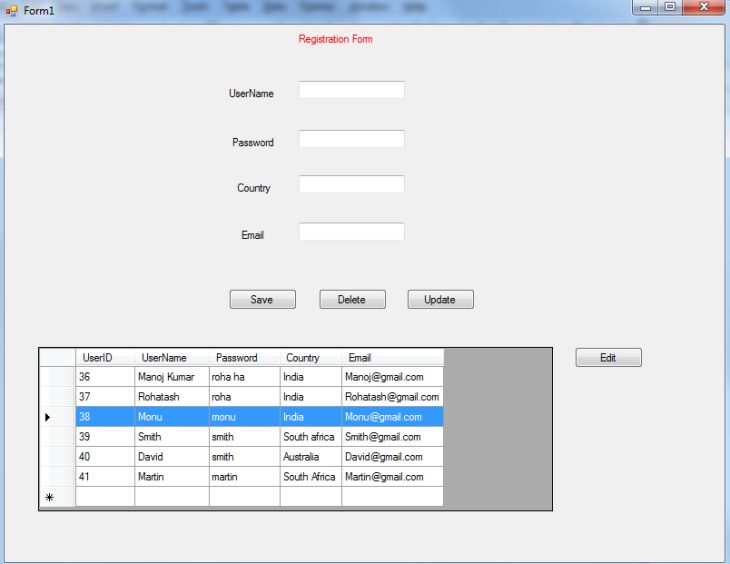Screen dimensions: 730x564
Task: Select Manoj@gmail.com email cell
Action: [392, 377]
